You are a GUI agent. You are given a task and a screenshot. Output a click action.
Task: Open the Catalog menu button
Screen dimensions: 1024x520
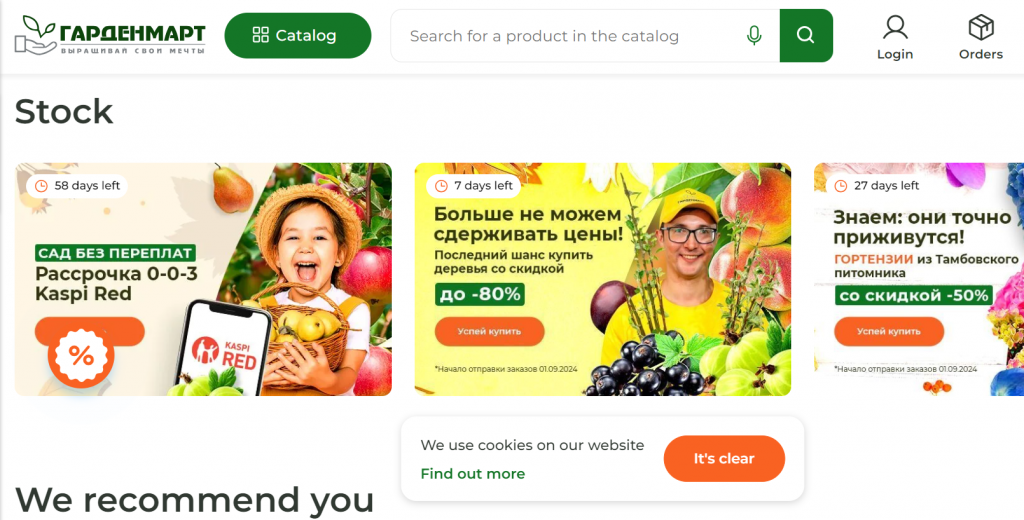[x=298, y=35]
